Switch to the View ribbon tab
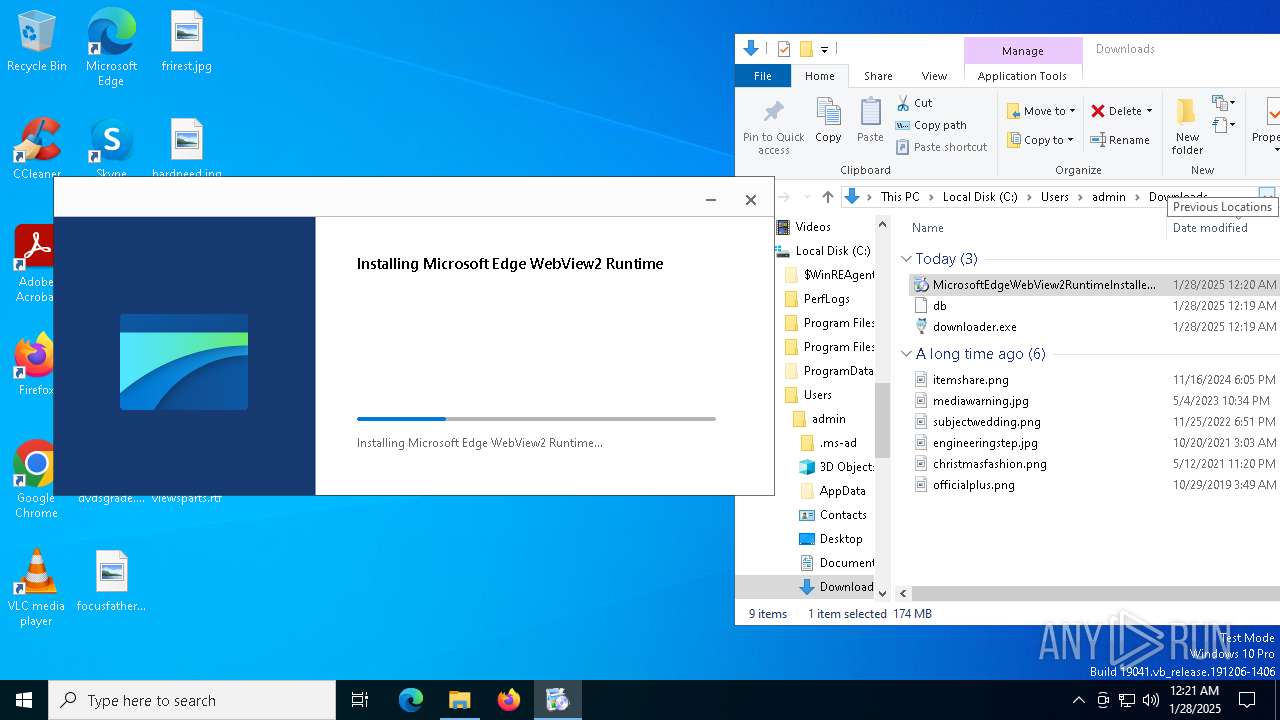 click(x=934, y=76)
